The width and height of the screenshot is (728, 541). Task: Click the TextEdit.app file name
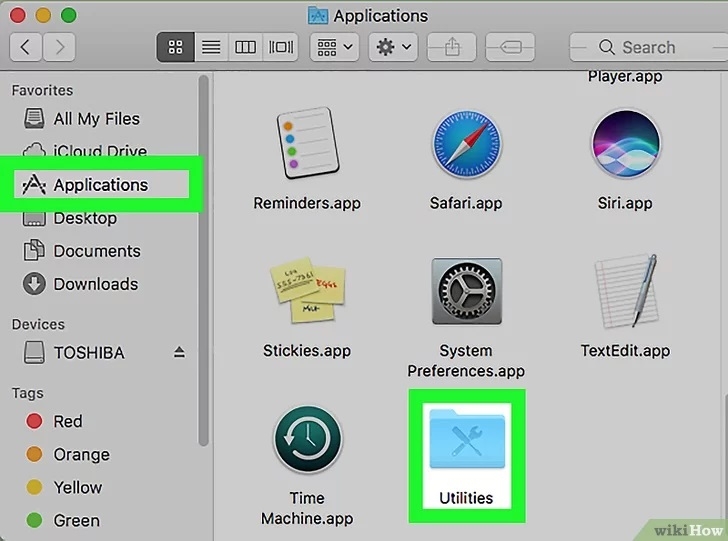point(625,351)
